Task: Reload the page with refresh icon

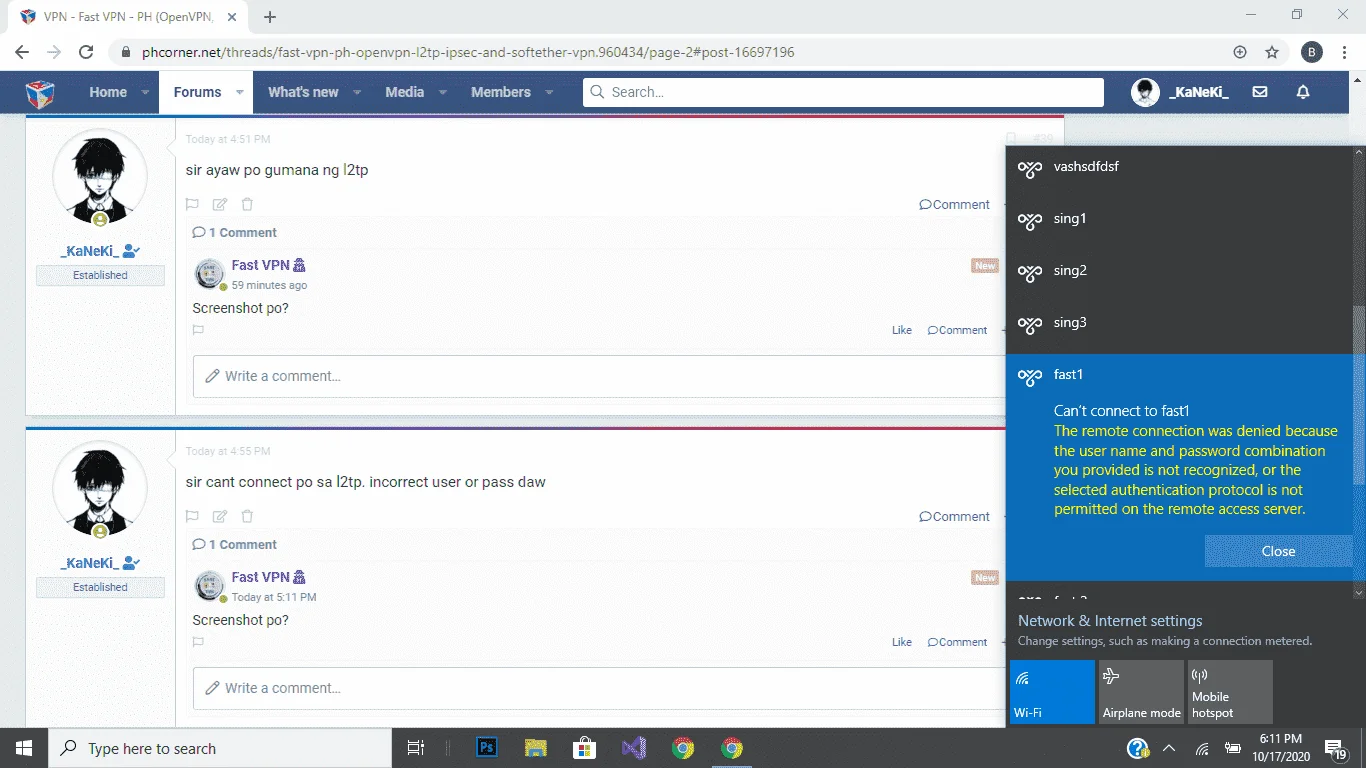Action: pyautogui.click(x=86, y=52)
